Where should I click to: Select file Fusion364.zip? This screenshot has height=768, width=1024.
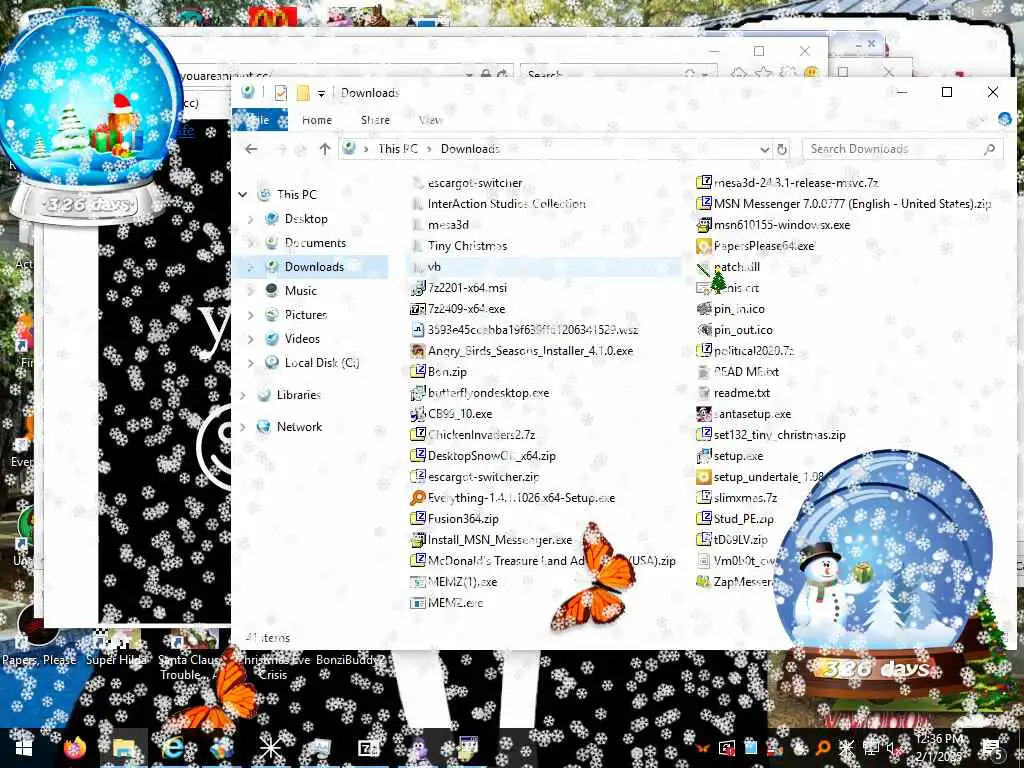click(x=463, y=519)
